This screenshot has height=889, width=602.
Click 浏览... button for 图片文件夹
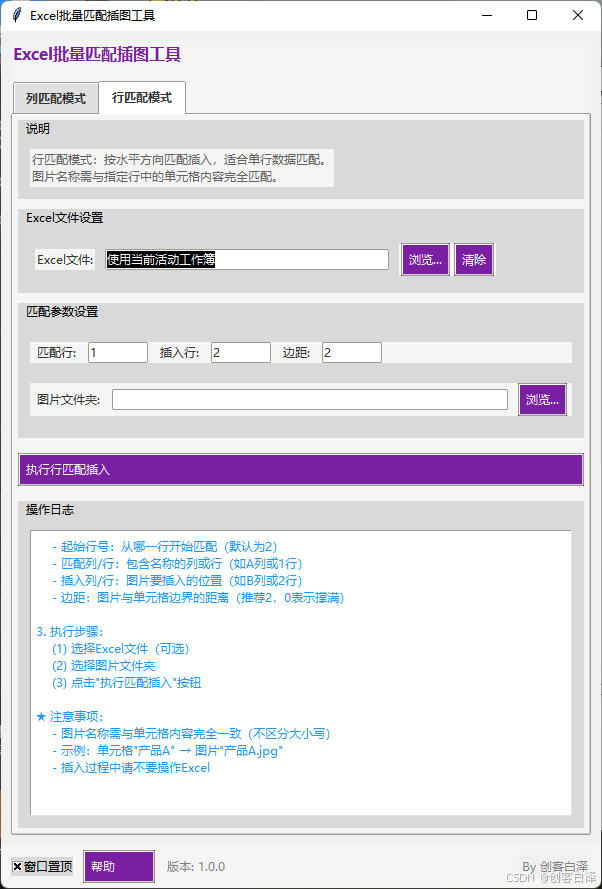pos(542,400)
